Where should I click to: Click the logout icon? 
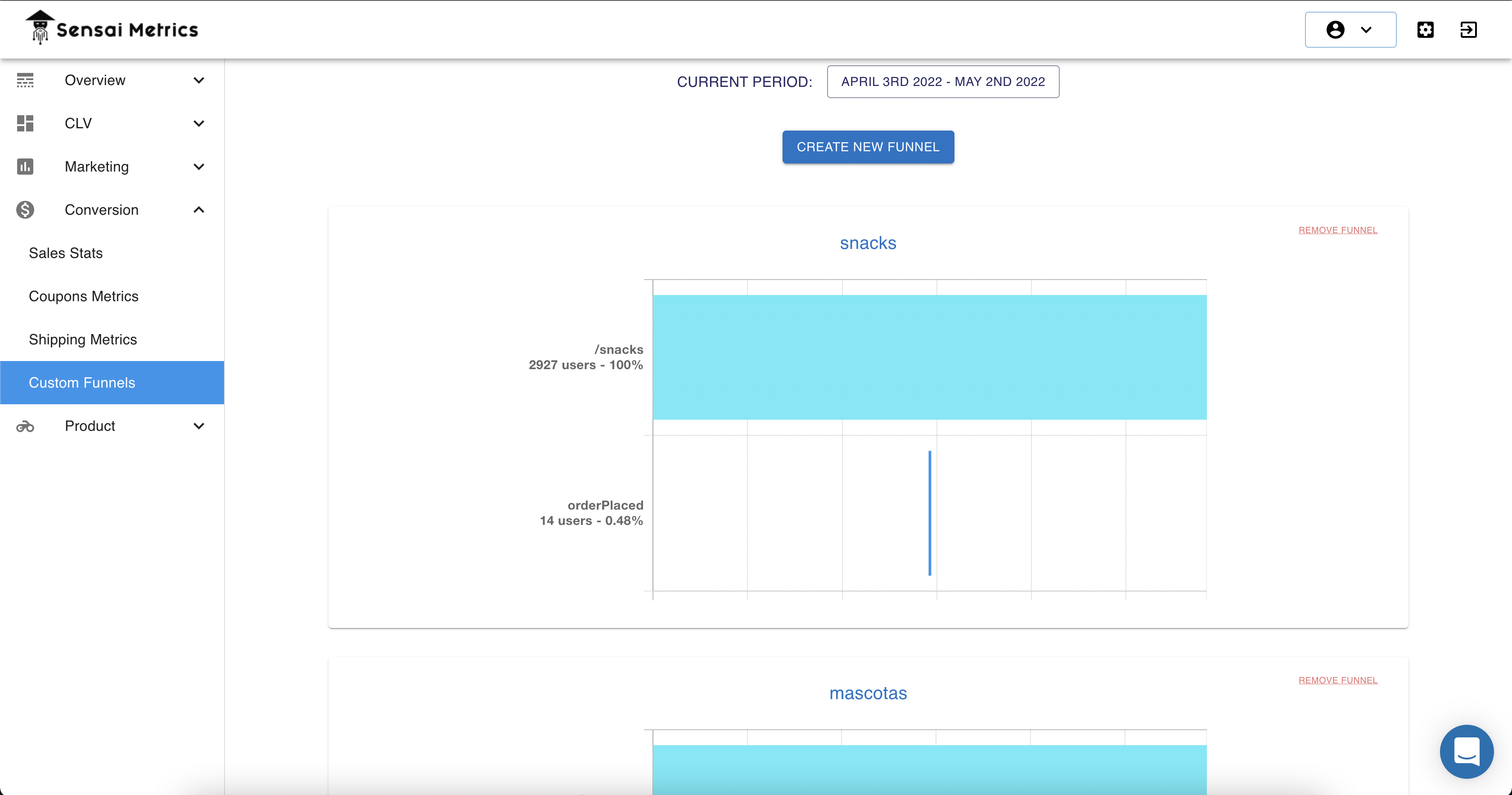coord(1468,29)
